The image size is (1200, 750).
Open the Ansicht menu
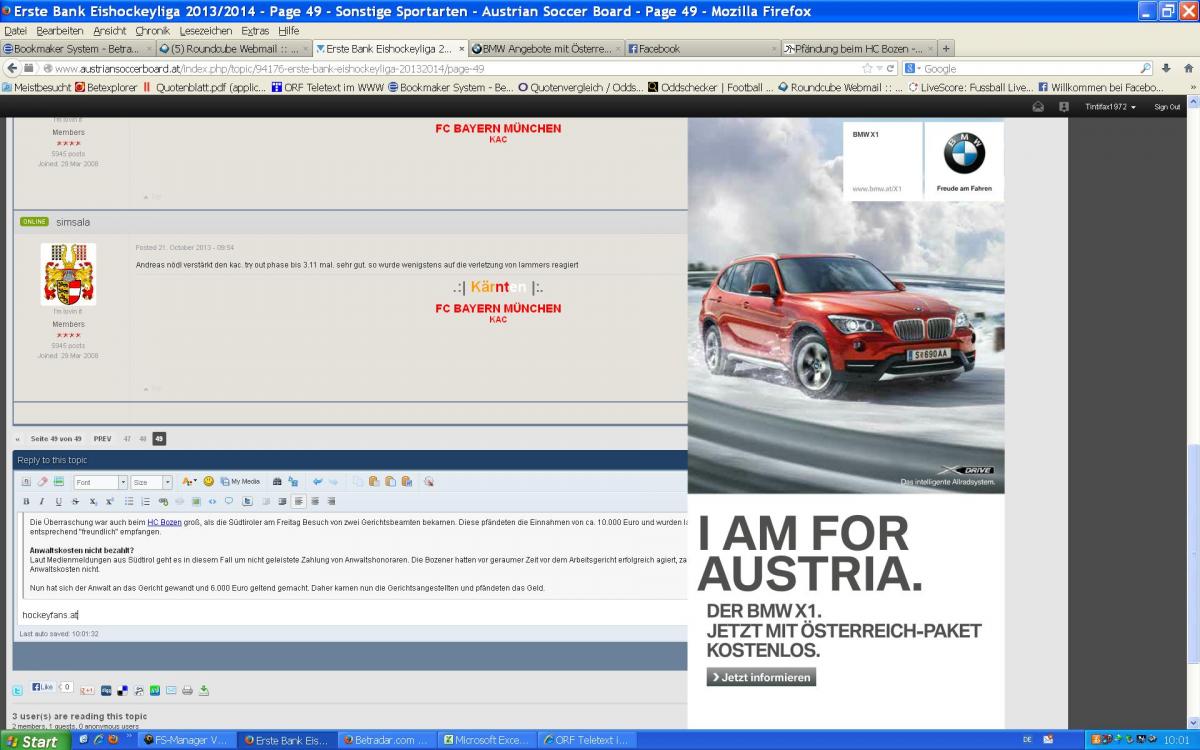[110, 31]
